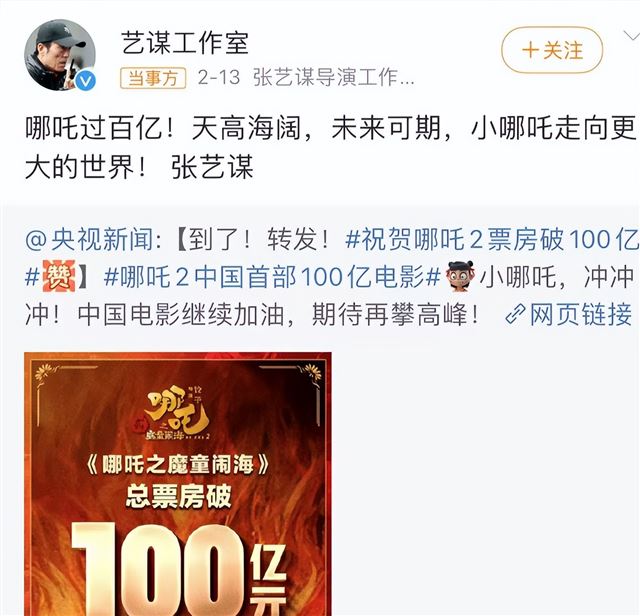Click 《哪吒之魔童闹海》 title on poster
This screenshot has height=616, width=640.
[x=178, y=465]
